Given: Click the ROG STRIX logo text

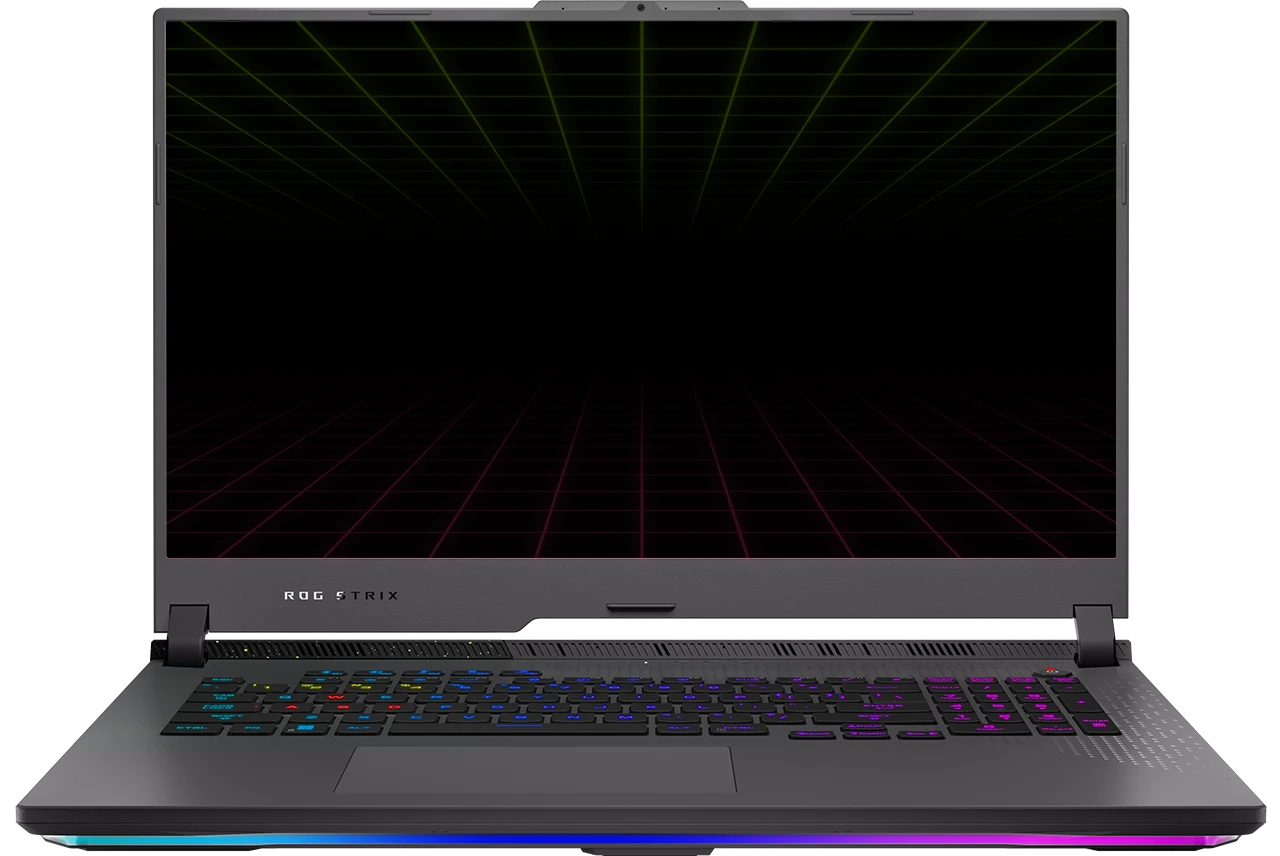Looking at the screenshot, I should (341, 595).
